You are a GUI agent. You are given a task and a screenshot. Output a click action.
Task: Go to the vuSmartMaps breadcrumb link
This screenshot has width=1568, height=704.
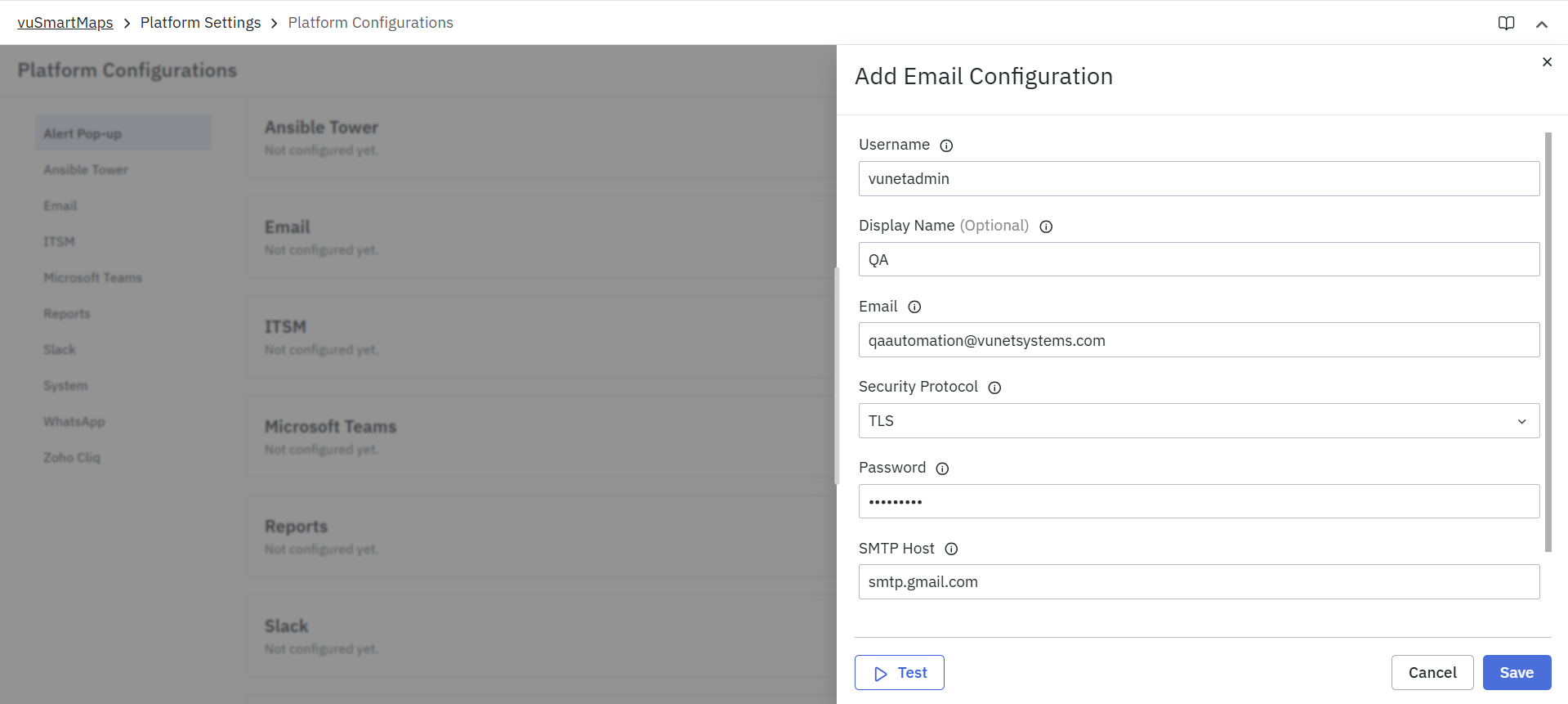[x=65, y=23]
